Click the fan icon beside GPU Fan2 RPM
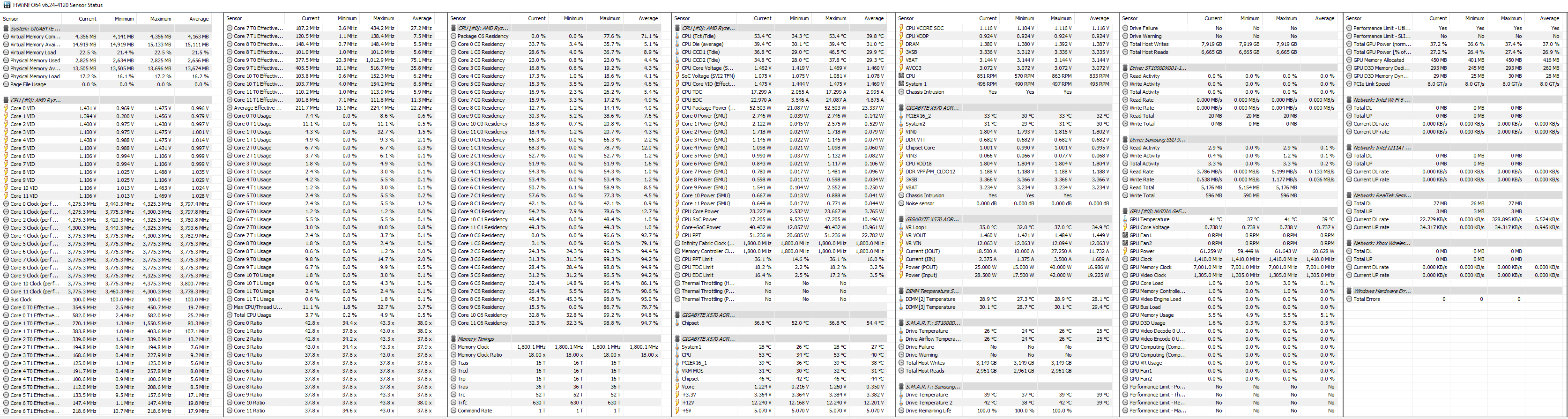1568x419 pixels. [x=1125, y=244]
